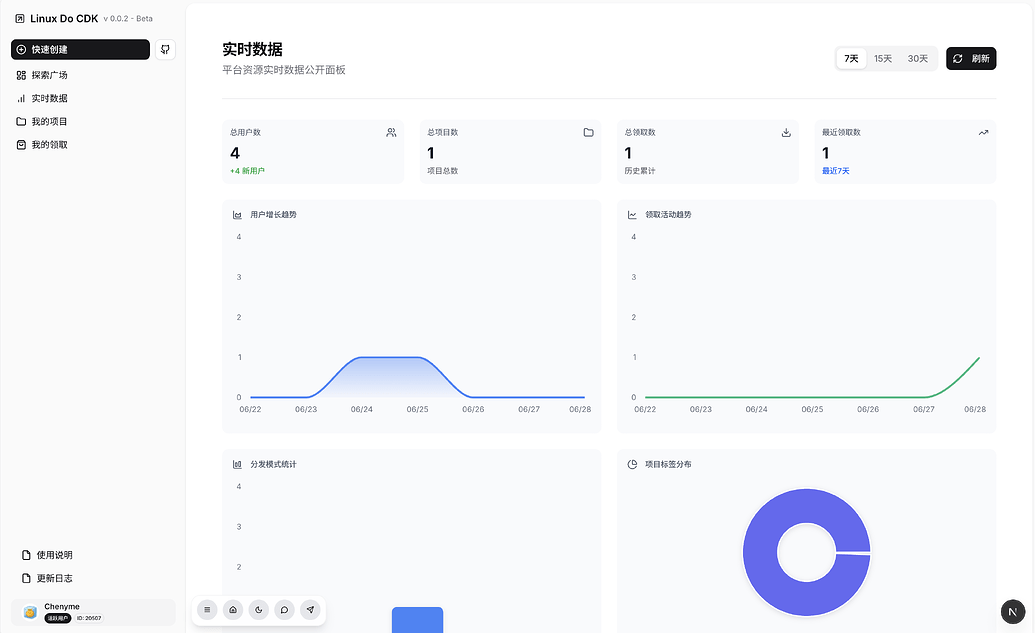Click the 项目总数 label

point(443,171)
